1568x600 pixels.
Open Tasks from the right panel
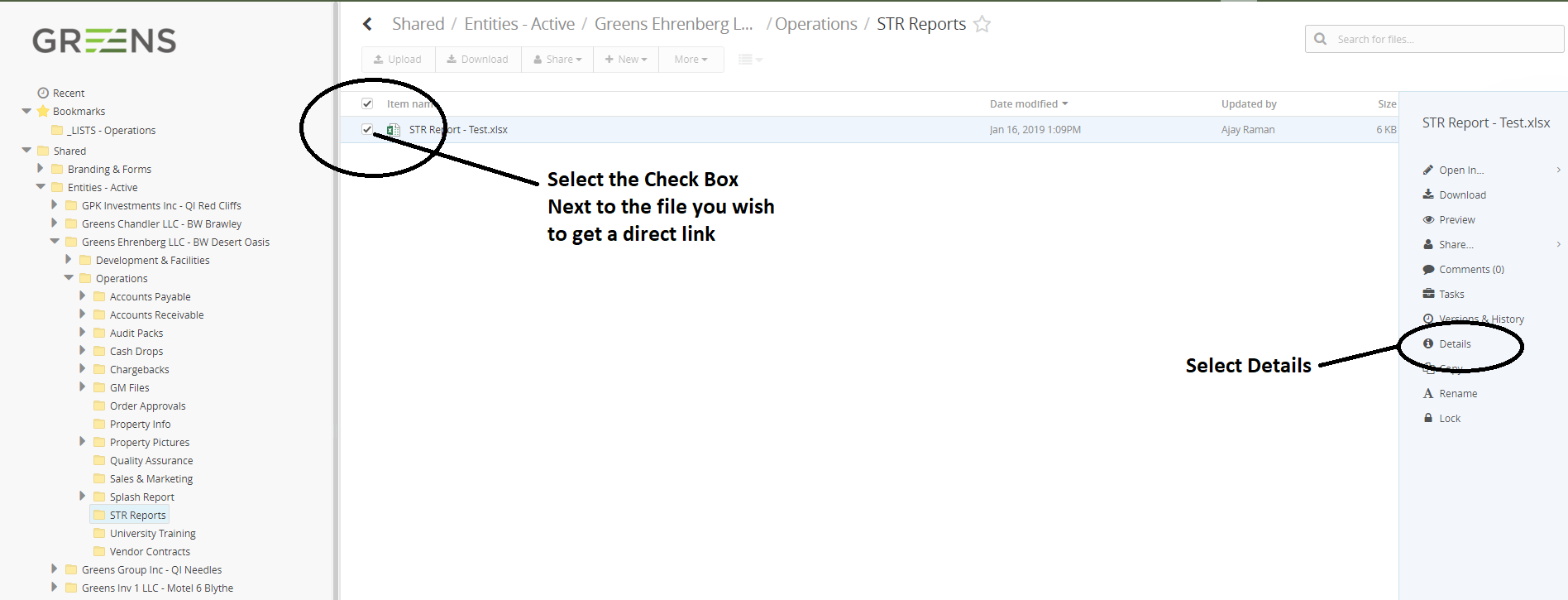coord(1451,295)
